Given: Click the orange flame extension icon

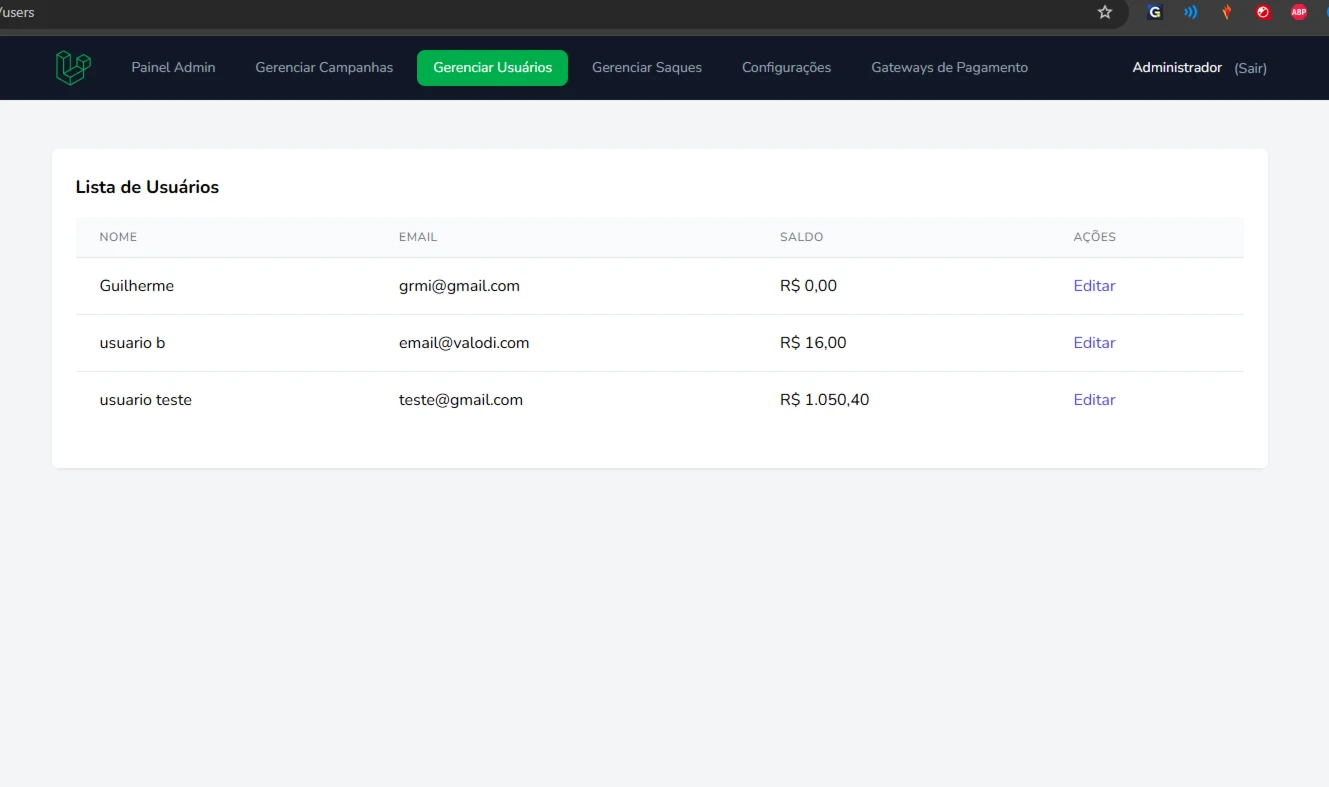Looking at the screenshot, I should 1226,13.
